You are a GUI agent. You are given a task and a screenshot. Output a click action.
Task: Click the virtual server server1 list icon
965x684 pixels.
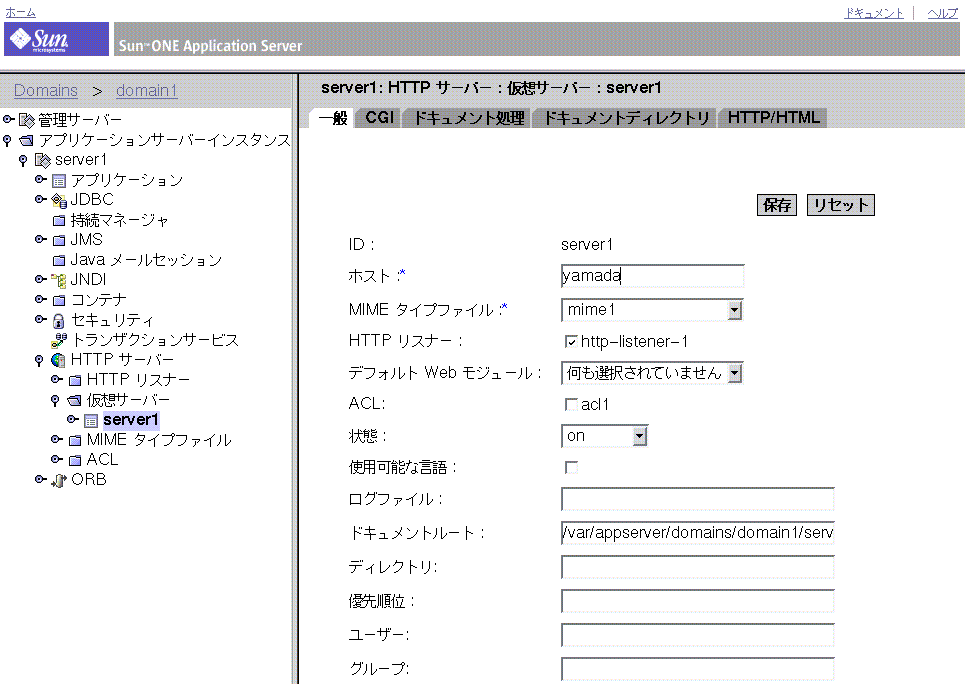pos(90,421)
